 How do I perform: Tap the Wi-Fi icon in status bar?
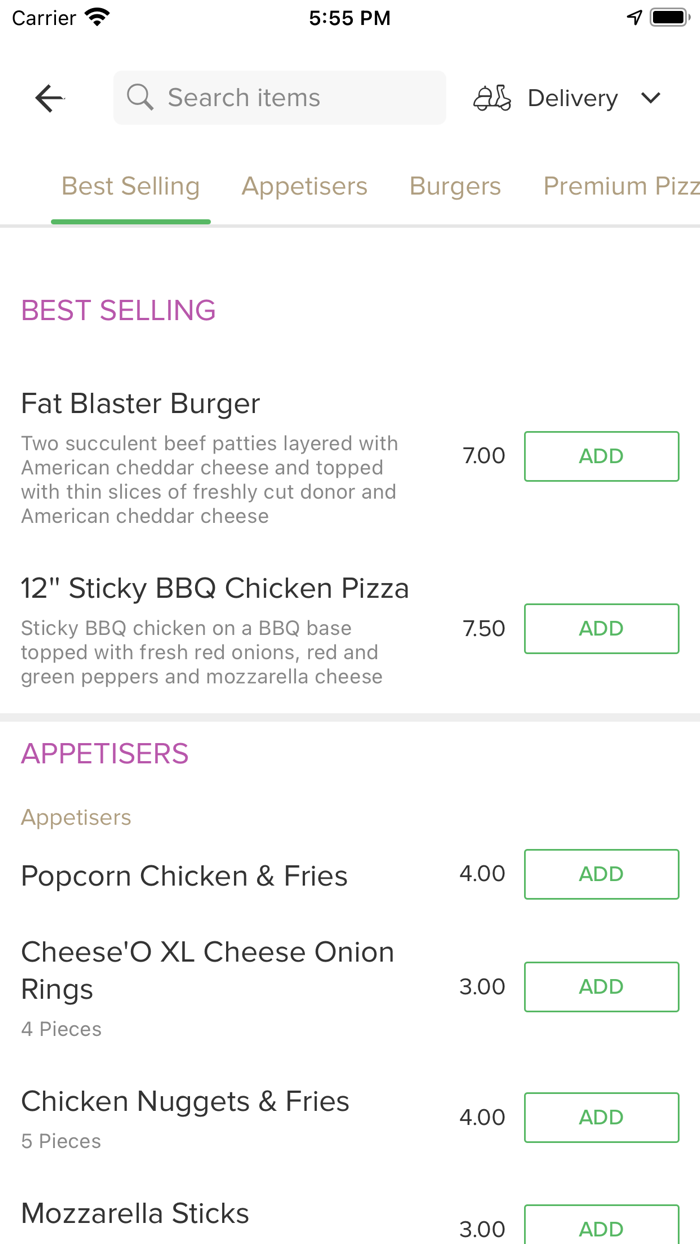(95, 16)
